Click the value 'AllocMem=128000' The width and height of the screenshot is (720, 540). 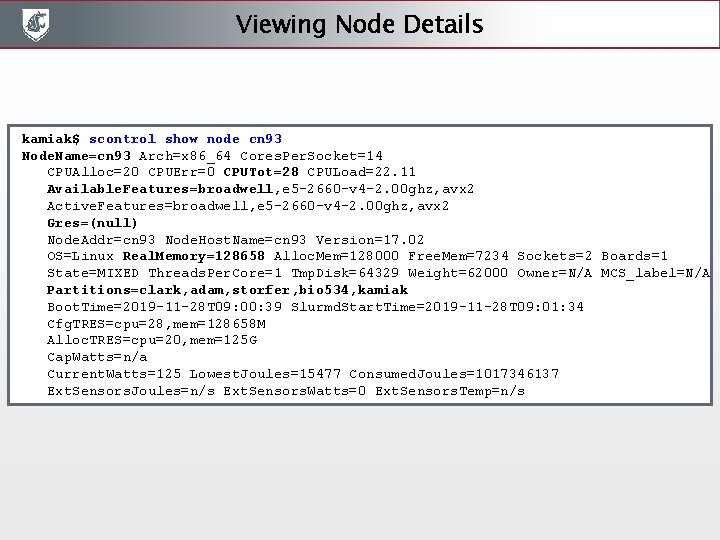(336, 256)
